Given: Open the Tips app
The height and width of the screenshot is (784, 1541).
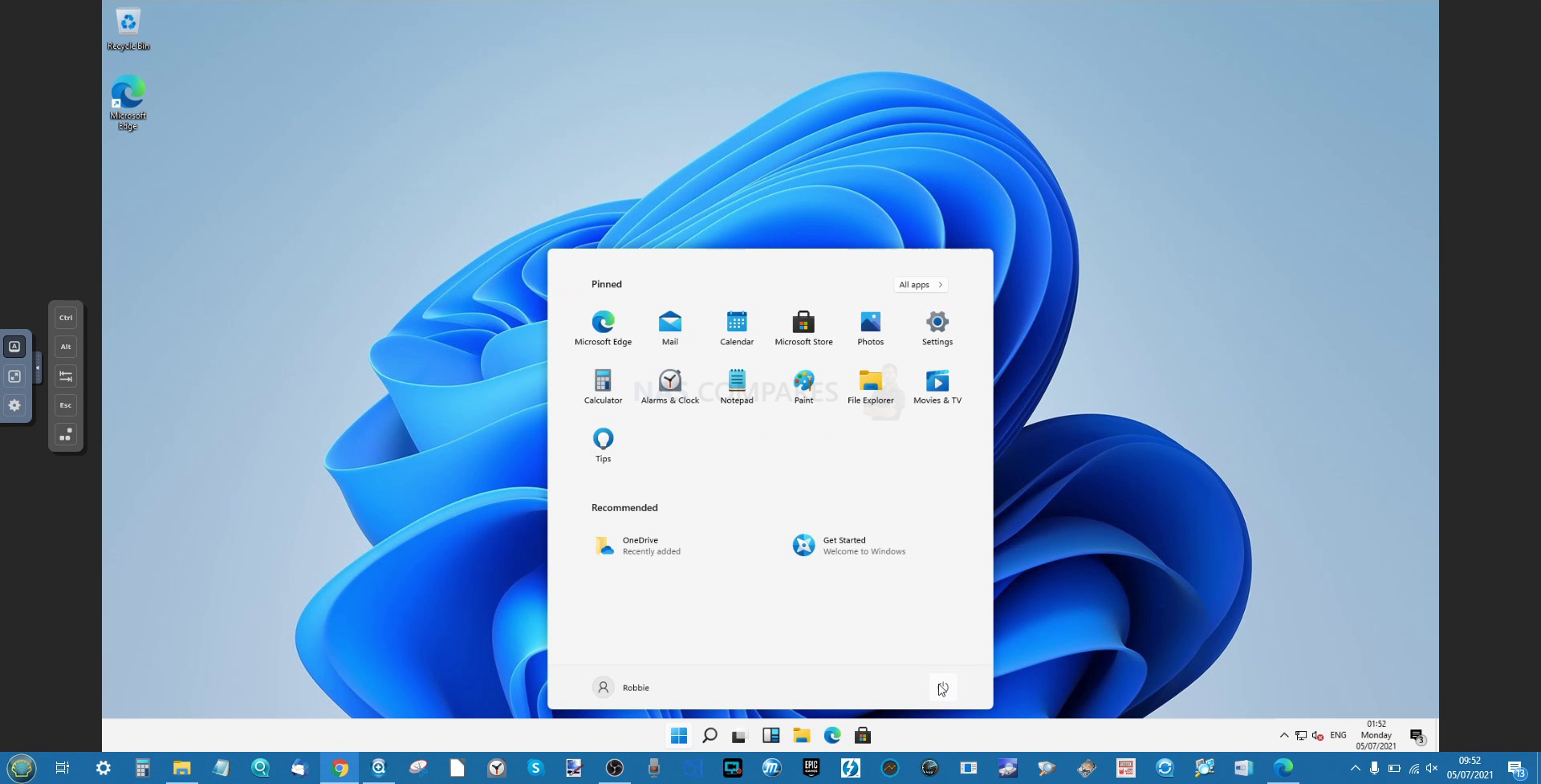Looking at the screenshot, I should click(x=603, y=445).
